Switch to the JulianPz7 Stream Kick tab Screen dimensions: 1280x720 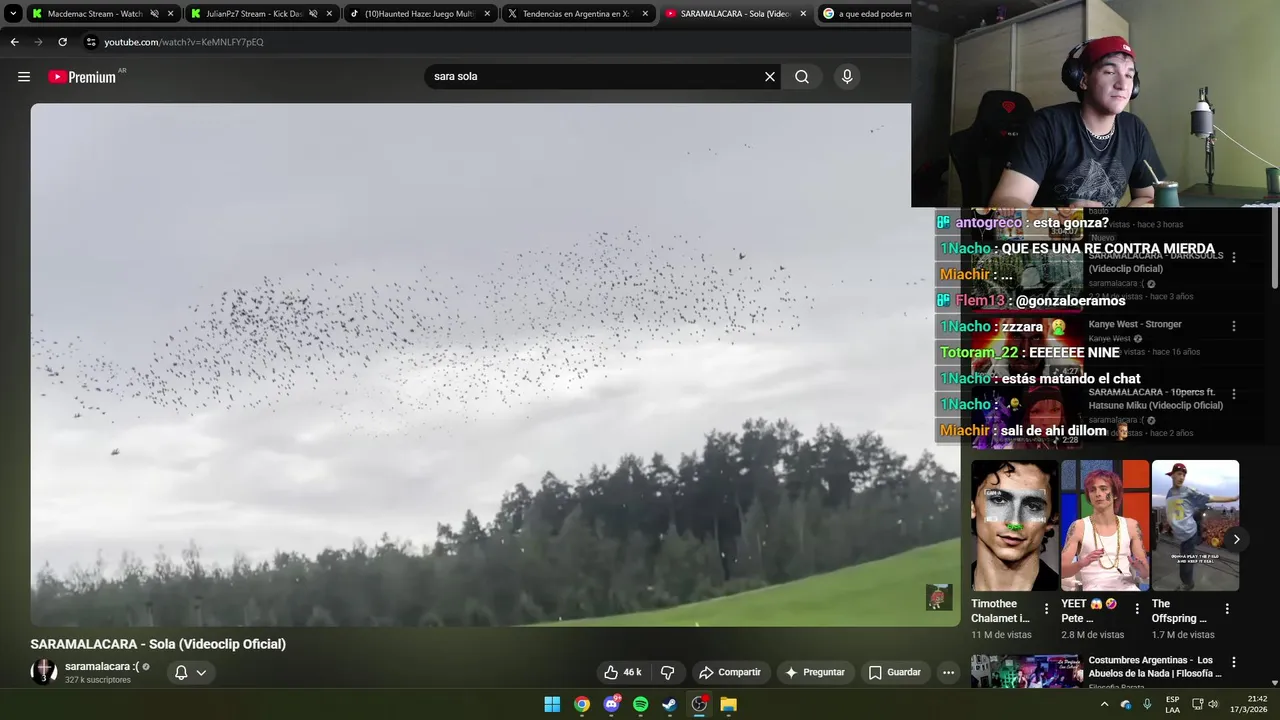point(261,14)
